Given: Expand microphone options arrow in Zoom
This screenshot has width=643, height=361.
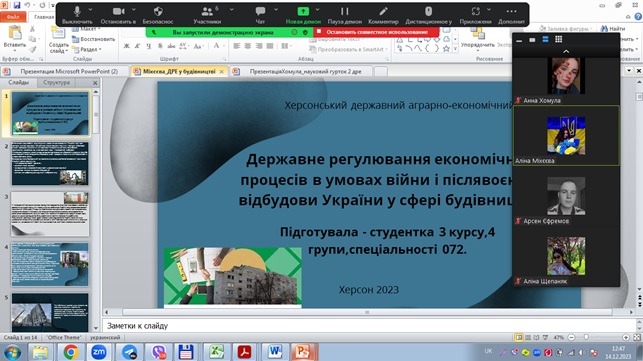Looking at the screenshot, I should pos(90,9).
